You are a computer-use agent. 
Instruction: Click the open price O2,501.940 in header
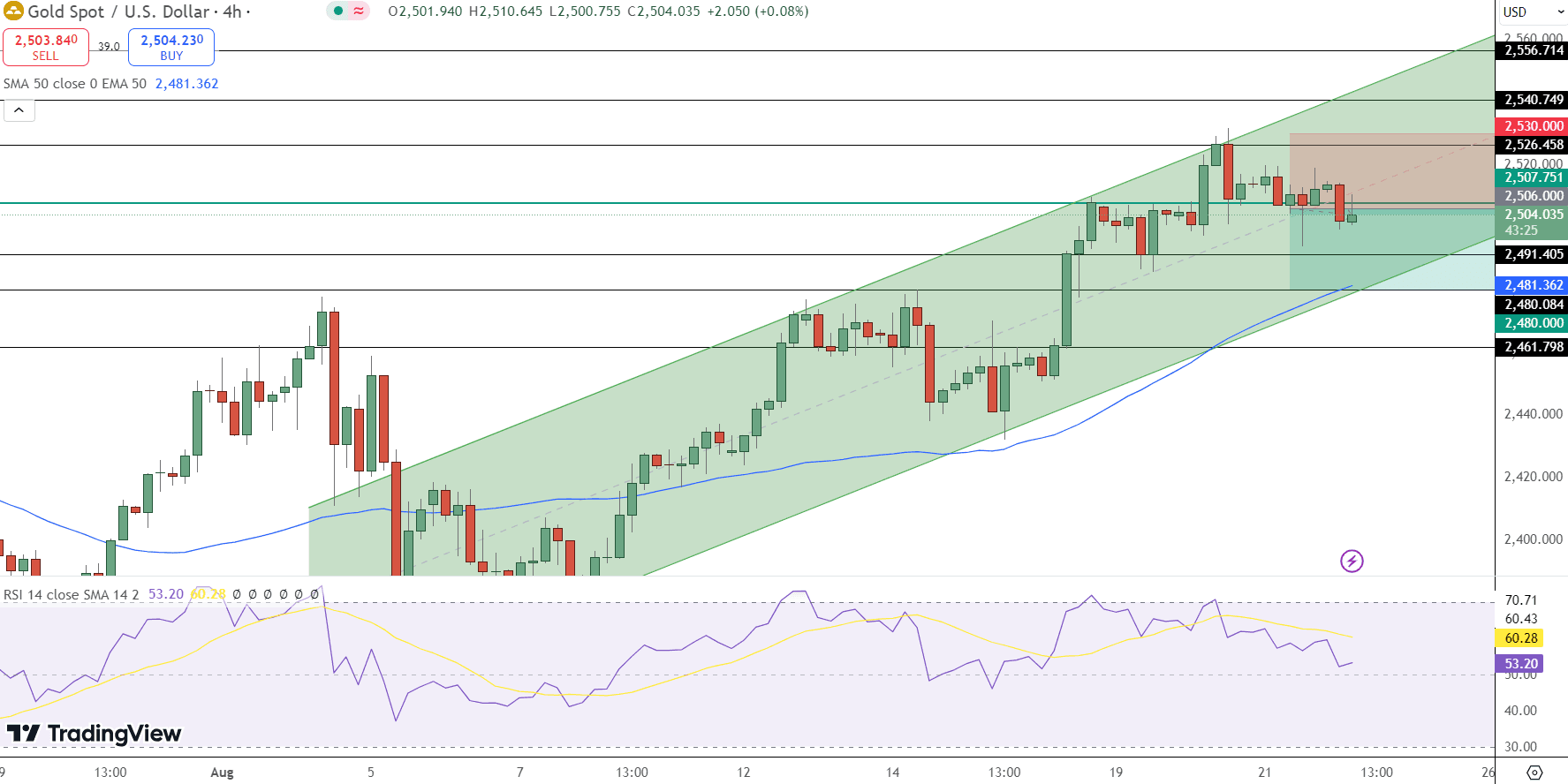425,11
